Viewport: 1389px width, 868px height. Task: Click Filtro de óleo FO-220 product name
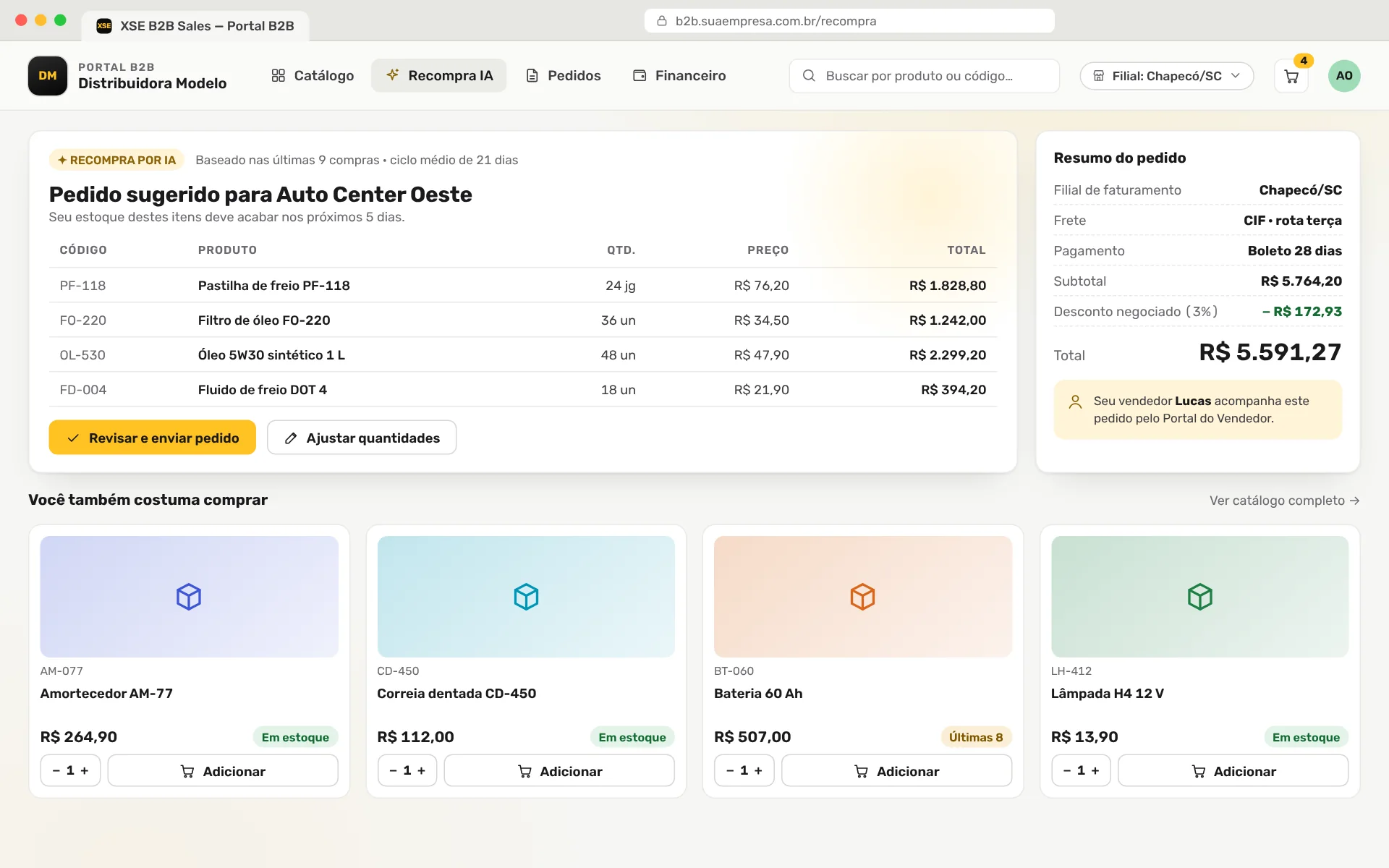click(264, 320)
